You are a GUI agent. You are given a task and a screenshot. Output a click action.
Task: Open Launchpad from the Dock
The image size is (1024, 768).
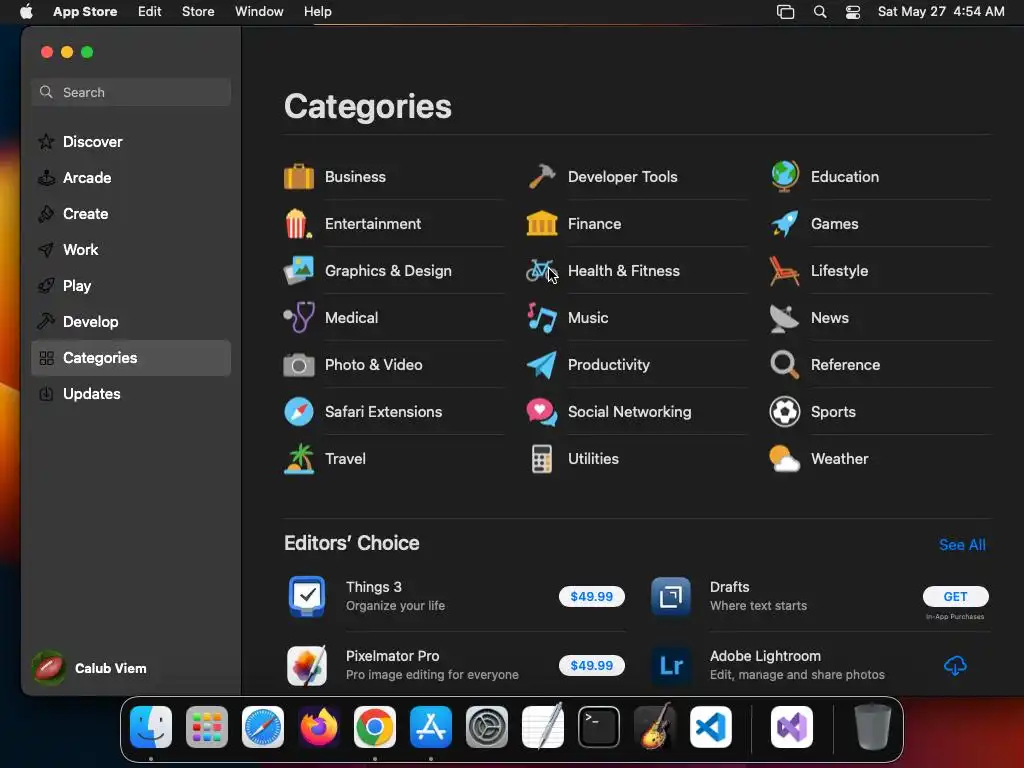[x=207, y=727]
